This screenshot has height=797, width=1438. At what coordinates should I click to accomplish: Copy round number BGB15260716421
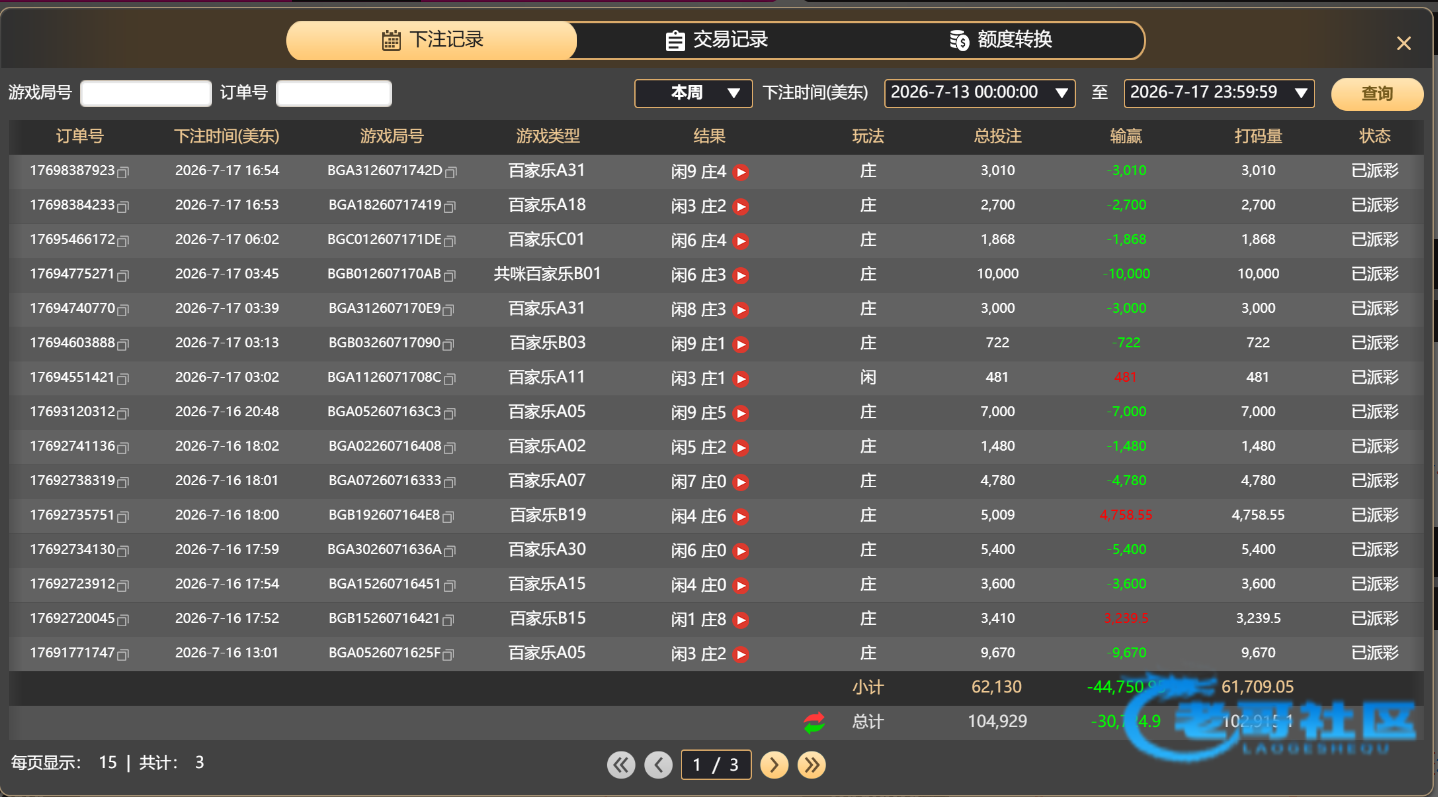[448, 621]
